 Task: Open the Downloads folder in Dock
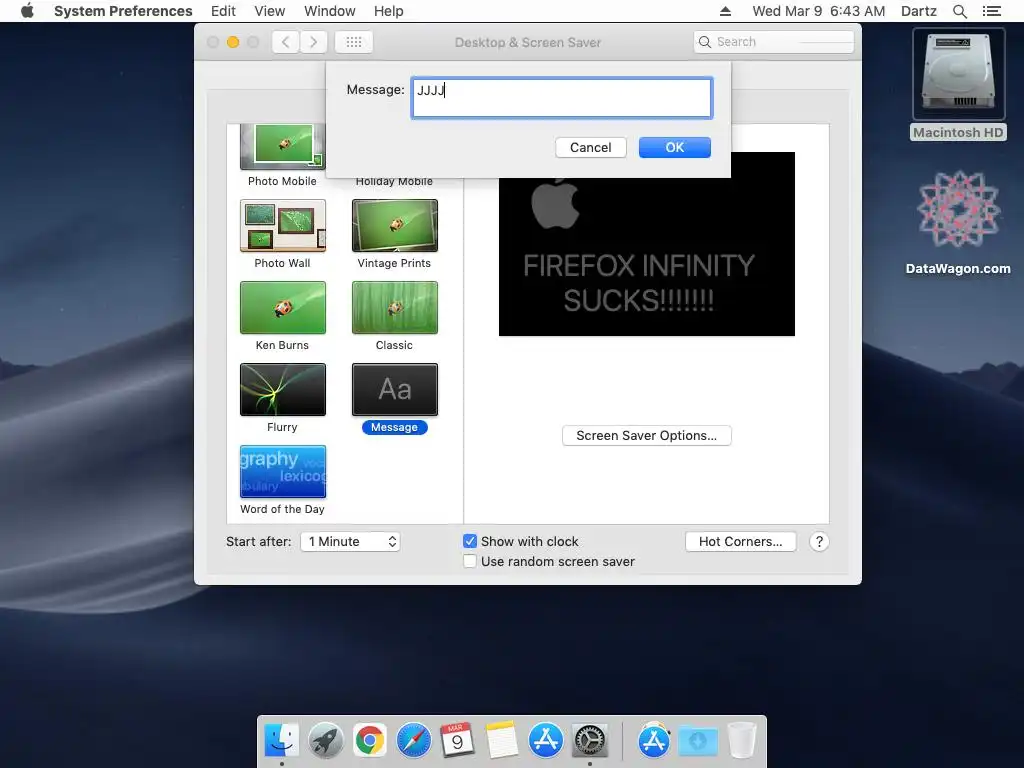click(697, 741)
